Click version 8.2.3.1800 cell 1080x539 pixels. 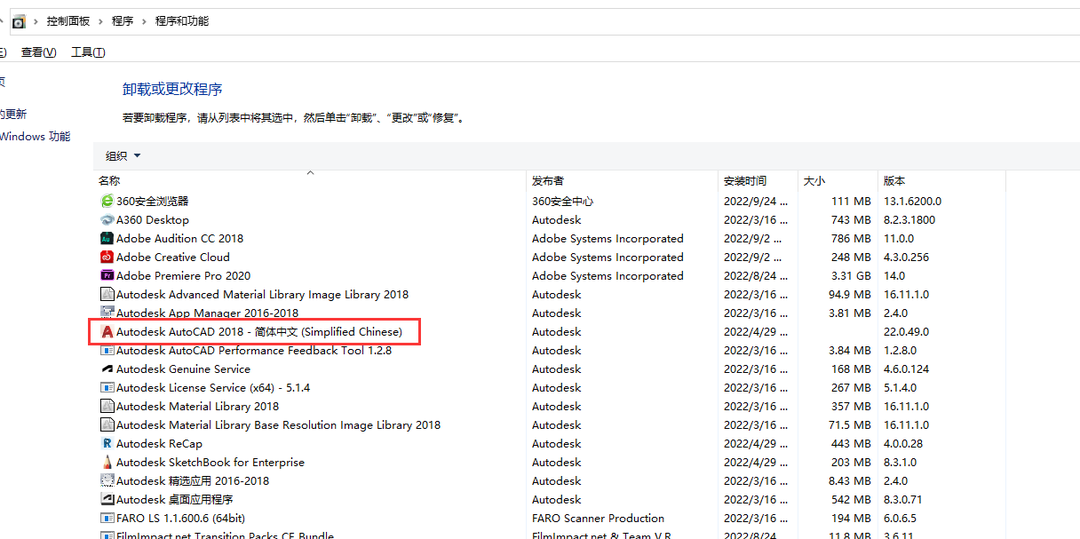pos(909,220)
